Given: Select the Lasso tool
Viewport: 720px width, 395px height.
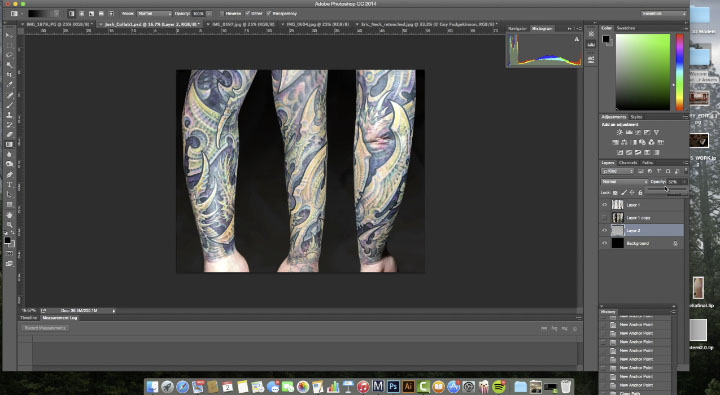Looking at the screenshot, I should pyautogui.click(x=9, y=55).
